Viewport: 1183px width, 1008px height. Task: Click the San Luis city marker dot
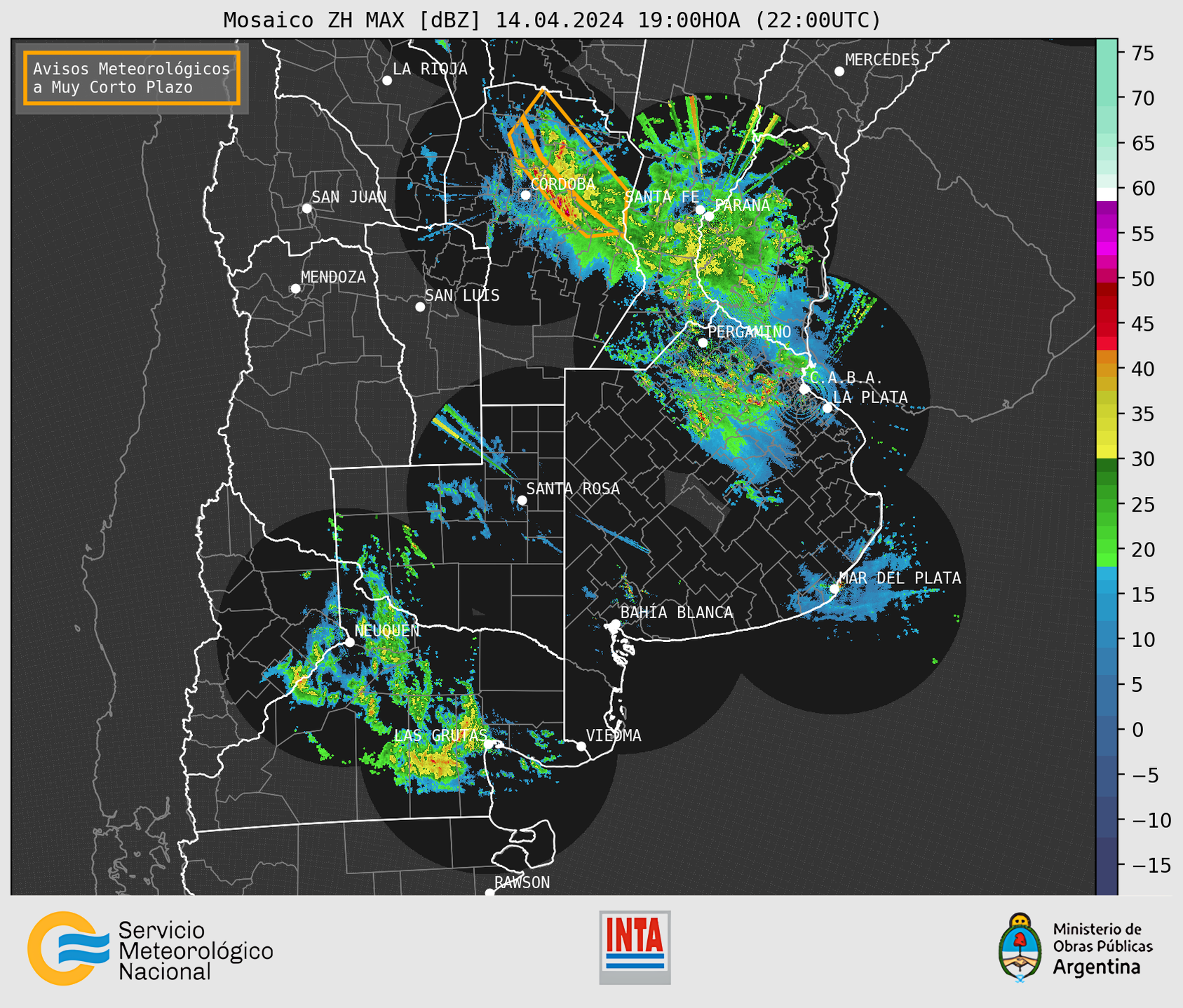pos(420,307)
